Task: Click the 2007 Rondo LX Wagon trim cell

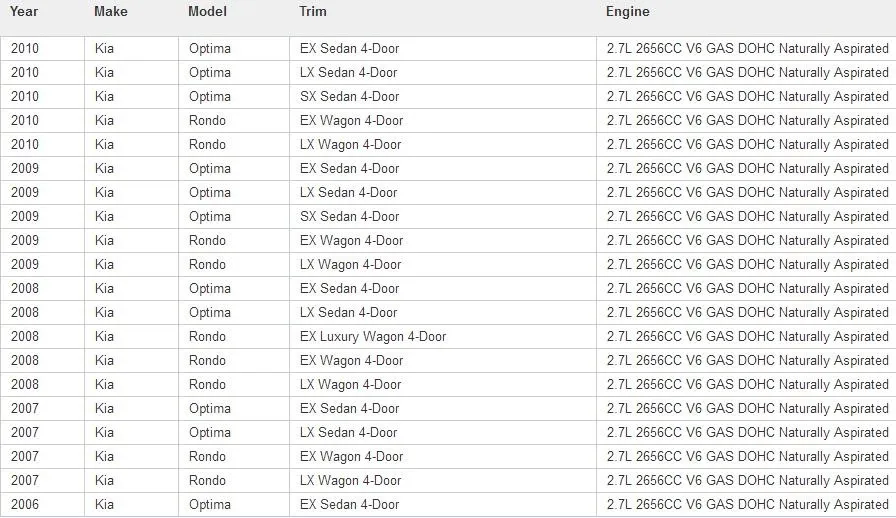Action: (x=443, y=481)
